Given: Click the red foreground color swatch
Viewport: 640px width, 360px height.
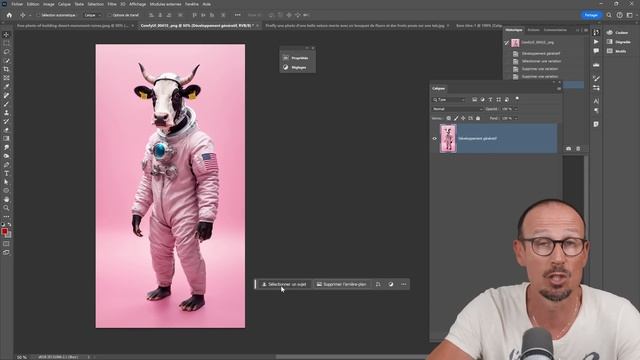Looking at the screenshot, I should pos(4,232).
